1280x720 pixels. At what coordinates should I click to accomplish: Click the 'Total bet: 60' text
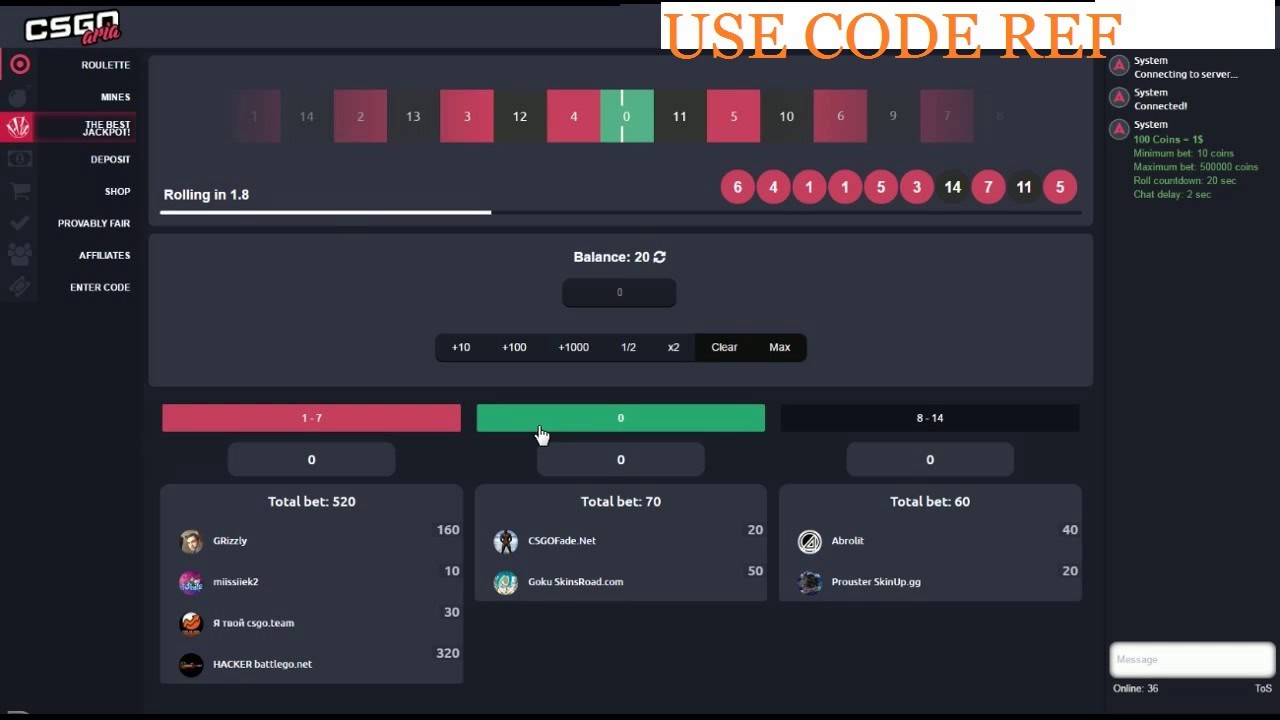click(x=930, y=502)
